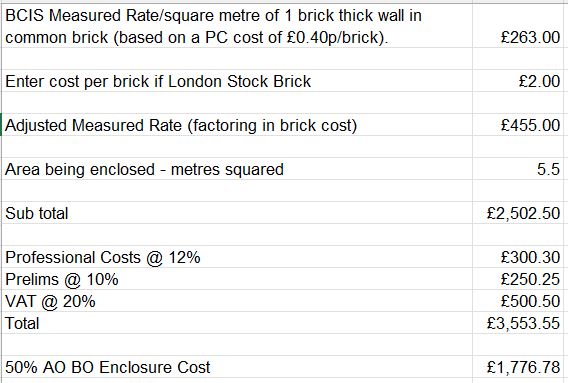Viewport: 568px width, 383px height.
Task: Select the Area being enclosed label cell
Action: 237,169
